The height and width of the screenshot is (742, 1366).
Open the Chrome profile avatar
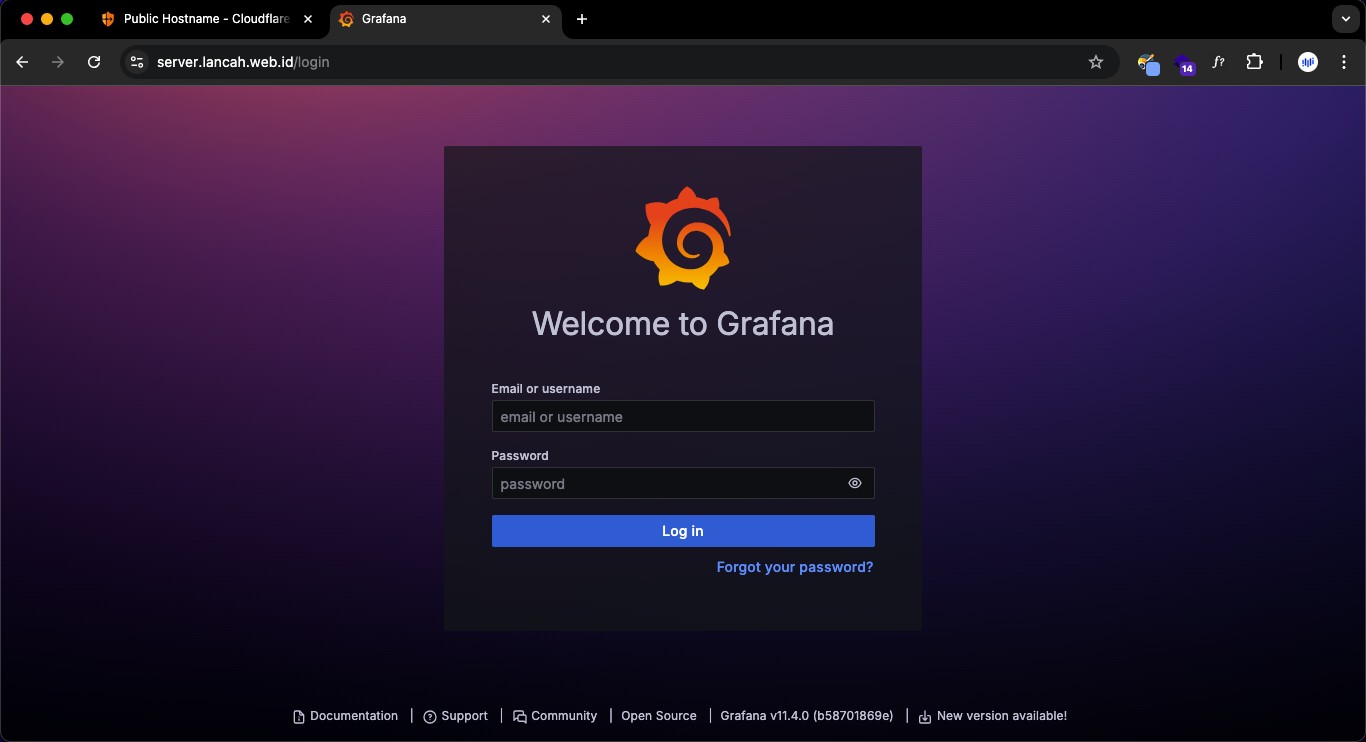point(1307,62)
